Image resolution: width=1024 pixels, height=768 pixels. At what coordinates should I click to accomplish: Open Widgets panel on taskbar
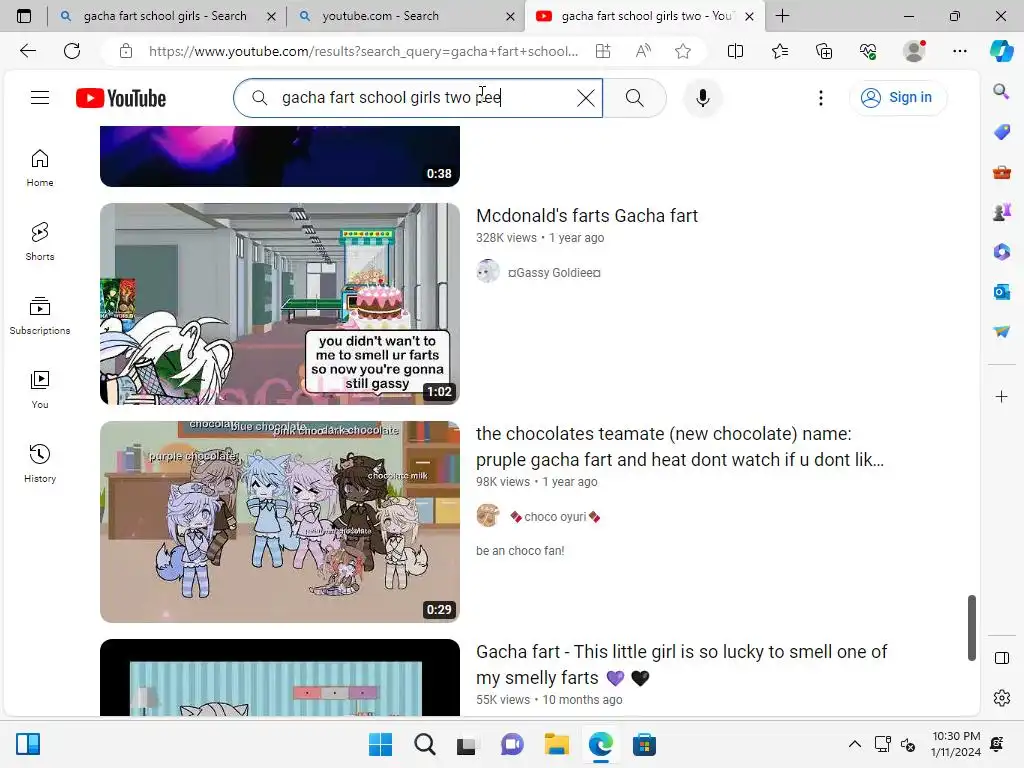(28, 744)
